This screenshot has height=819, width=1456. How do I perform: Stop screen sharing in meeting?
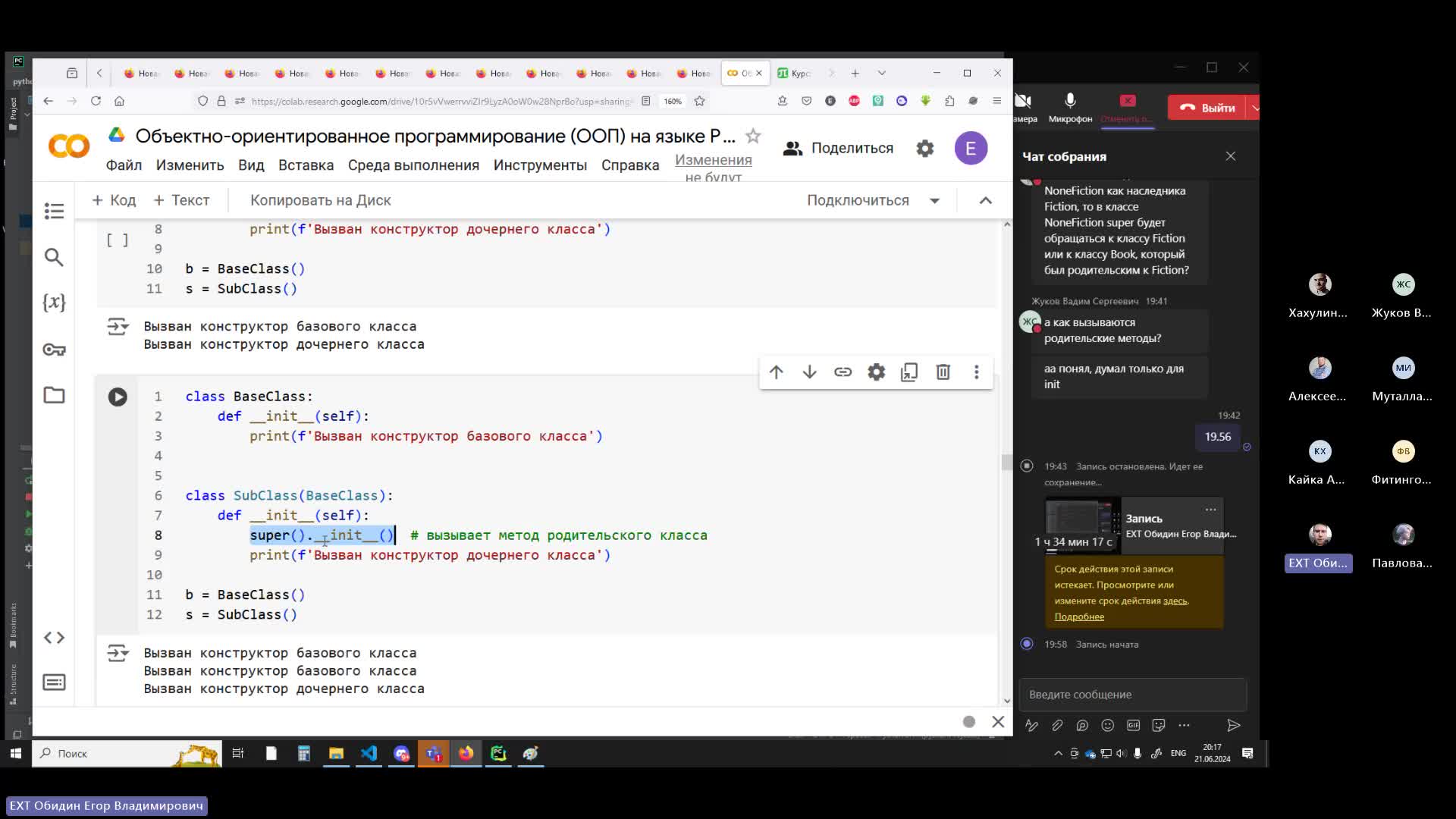click(1127, 107)
